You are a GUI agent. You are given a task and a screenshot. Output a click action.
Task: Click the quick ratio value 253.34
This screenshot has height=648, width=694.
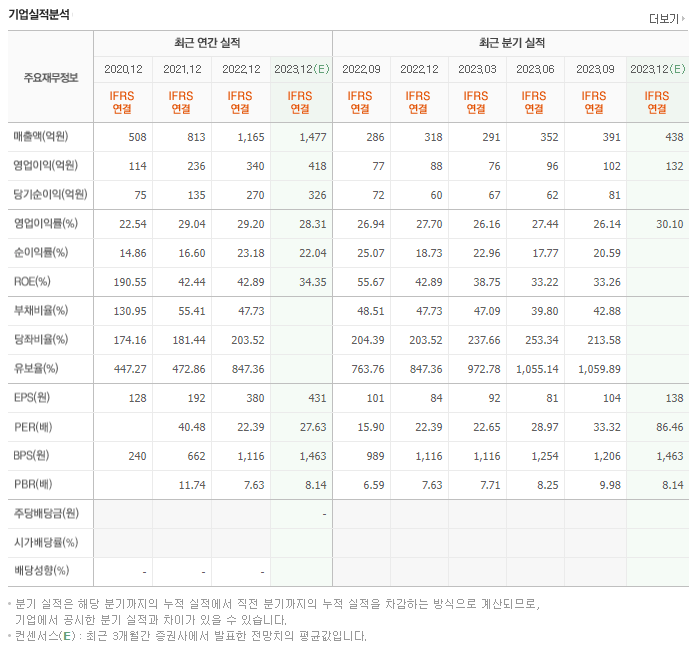click(542, 340)
